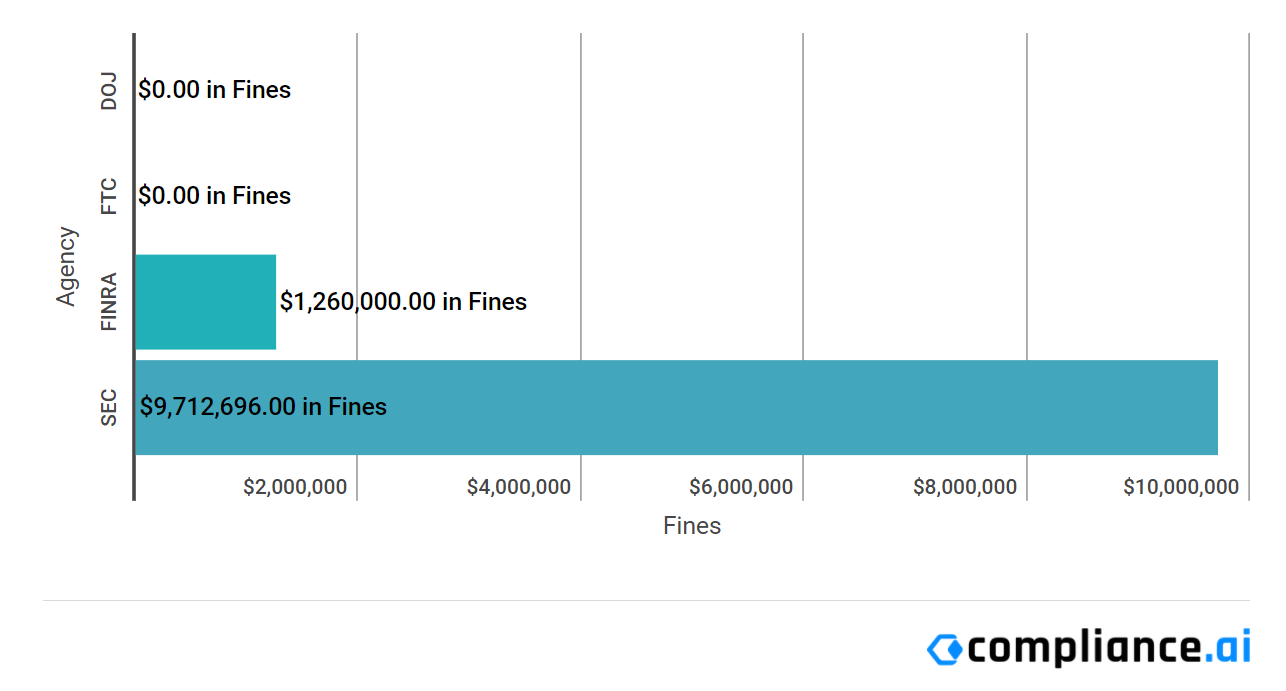Click the $10,000,000 axis tick label

click(x=1181, y=488)
